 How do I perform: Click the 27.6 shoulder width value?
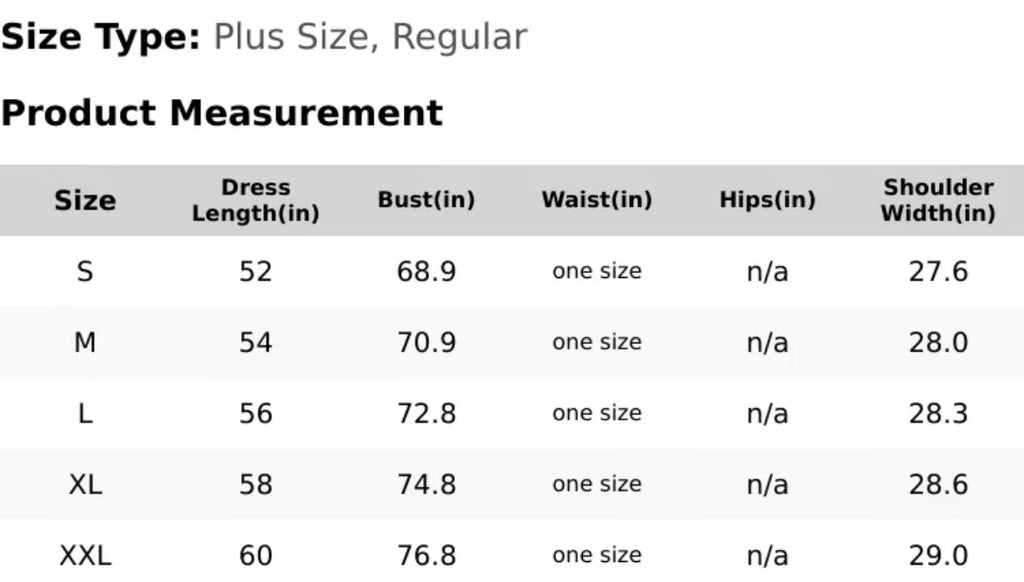938,272
